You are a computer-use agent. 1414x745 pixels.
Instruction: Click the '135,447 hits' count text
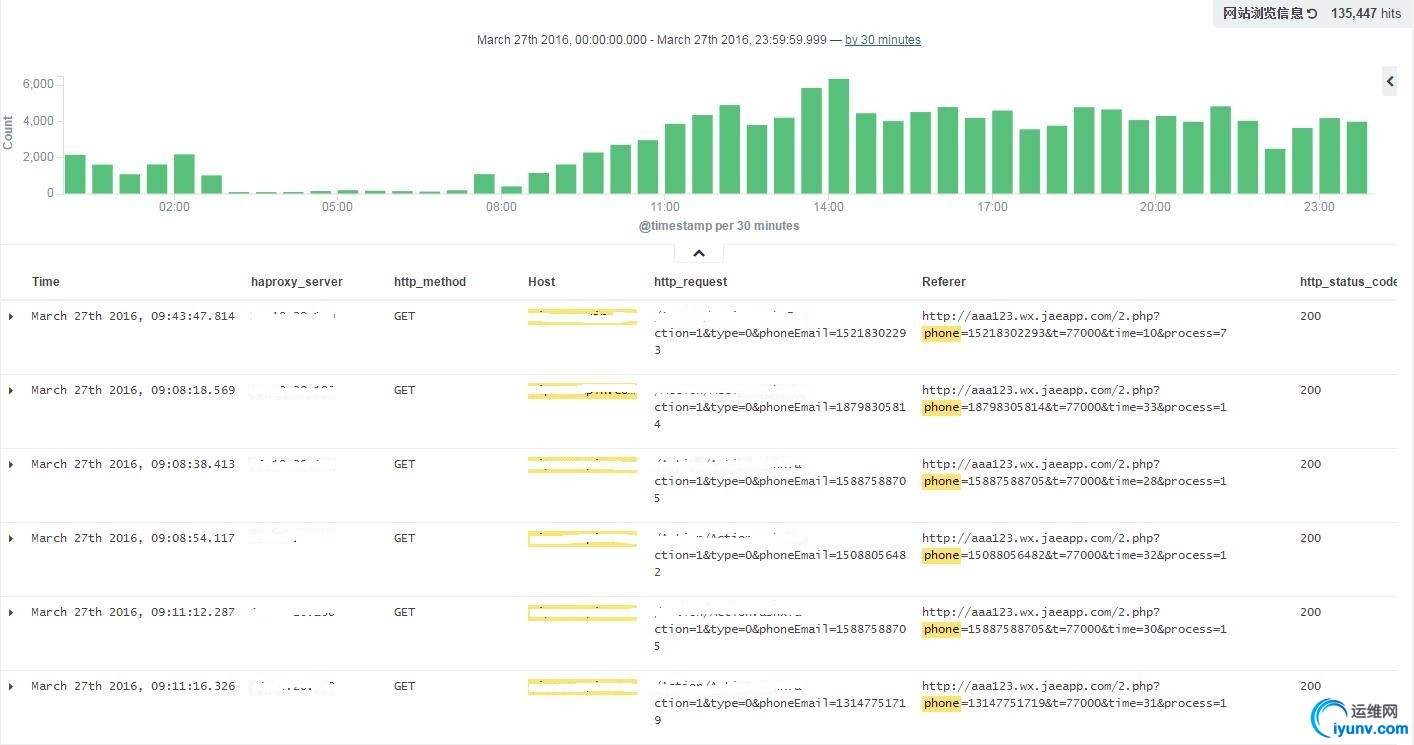click(1366, 14)
